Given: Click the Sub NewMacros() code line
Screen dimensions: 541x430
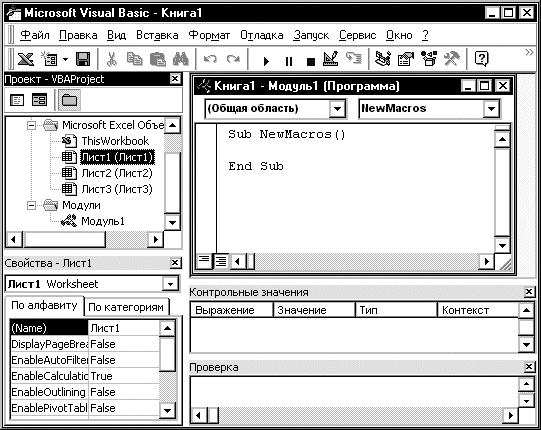Looking at the screenshot, I should point(287,134).
